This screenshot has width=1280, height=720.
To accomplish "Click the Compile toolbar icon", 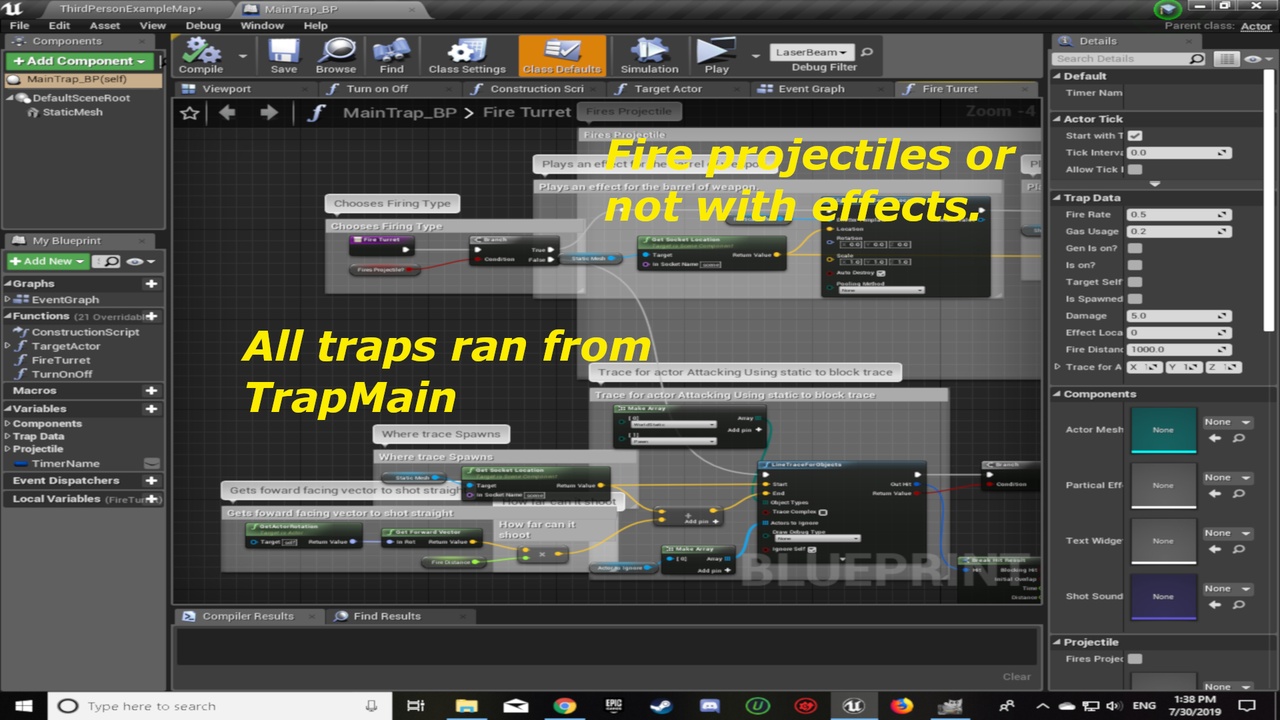I will (201, 56).
